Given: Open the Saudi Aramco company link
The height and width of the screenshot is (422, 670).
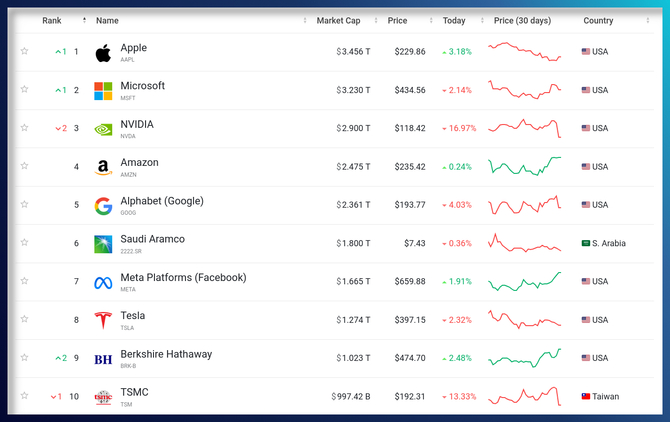Looking at the screenshot, I should coord(153,239).
